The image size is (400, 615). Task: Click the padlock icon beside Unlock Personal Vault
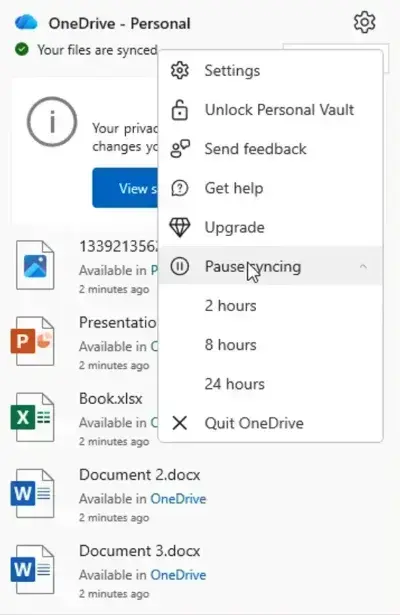[x=180, y=110]
